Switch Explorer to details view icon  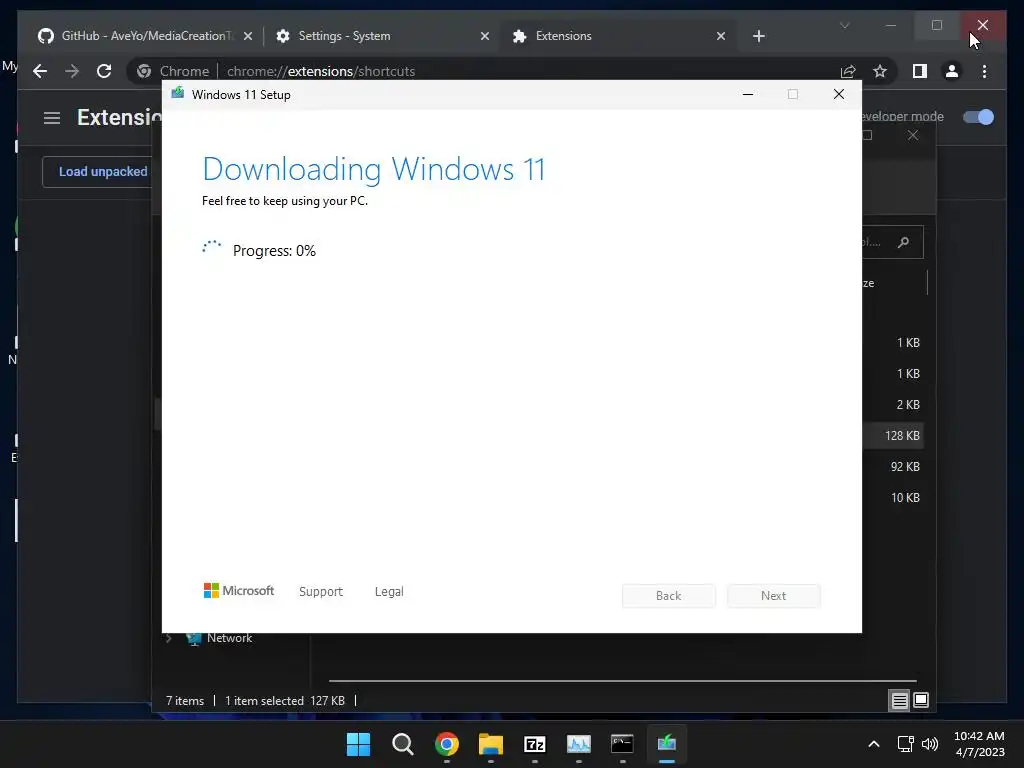[x=899, y=701]
